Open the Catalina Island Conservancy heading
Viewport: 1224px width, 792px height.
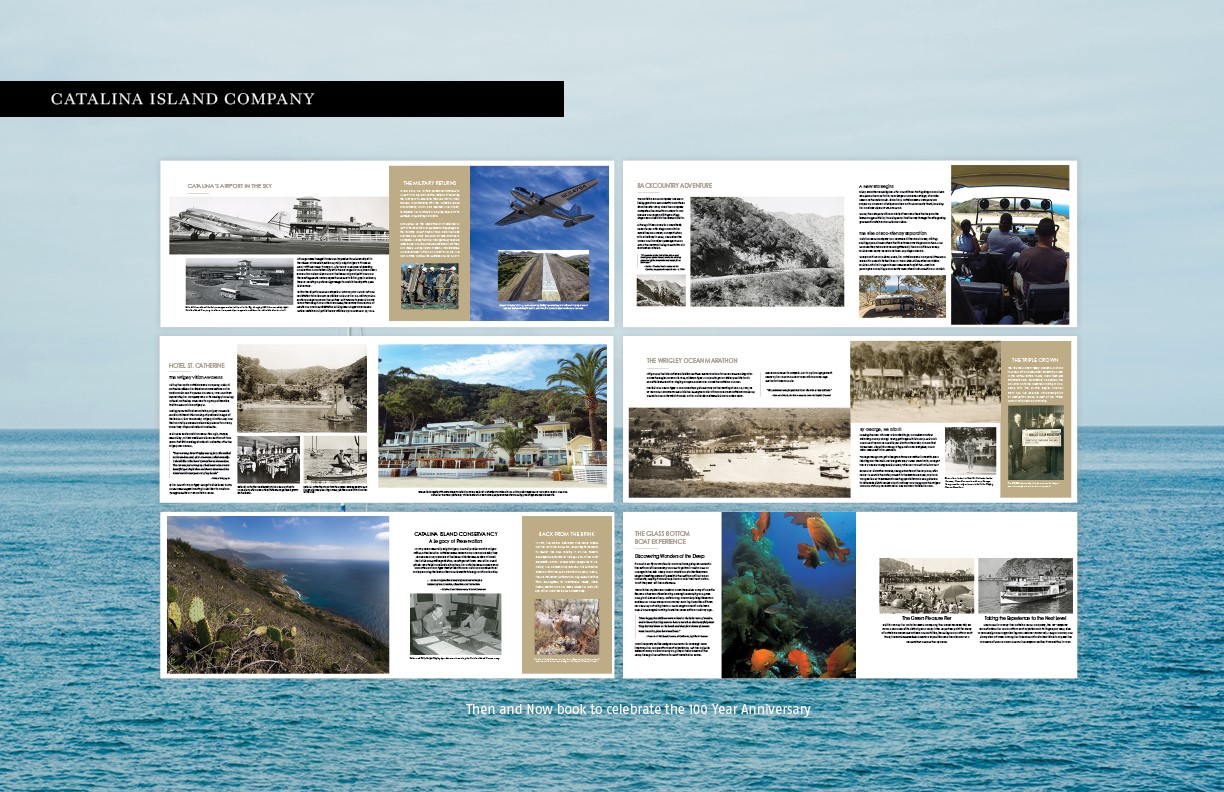coord(459,534)
